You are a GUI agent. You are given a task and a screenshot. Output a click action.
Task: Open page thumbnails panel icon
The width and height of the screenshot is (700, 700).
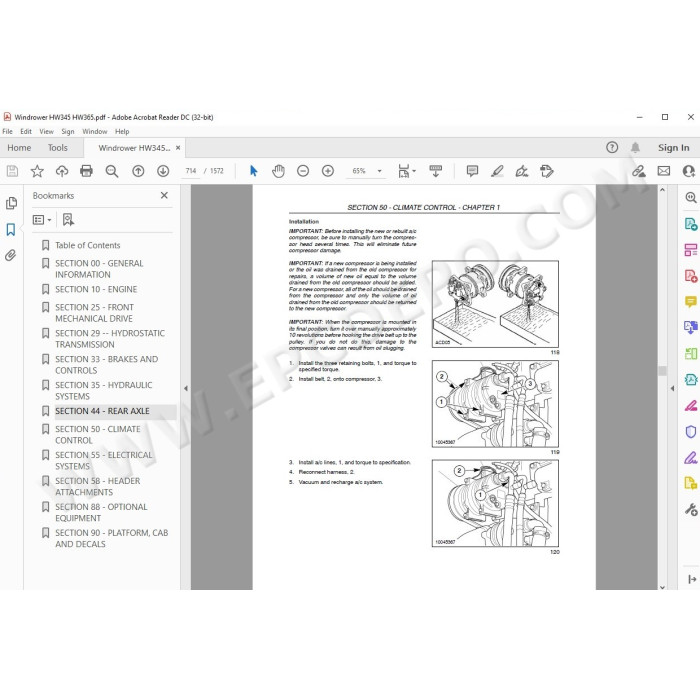click(11, 203)
